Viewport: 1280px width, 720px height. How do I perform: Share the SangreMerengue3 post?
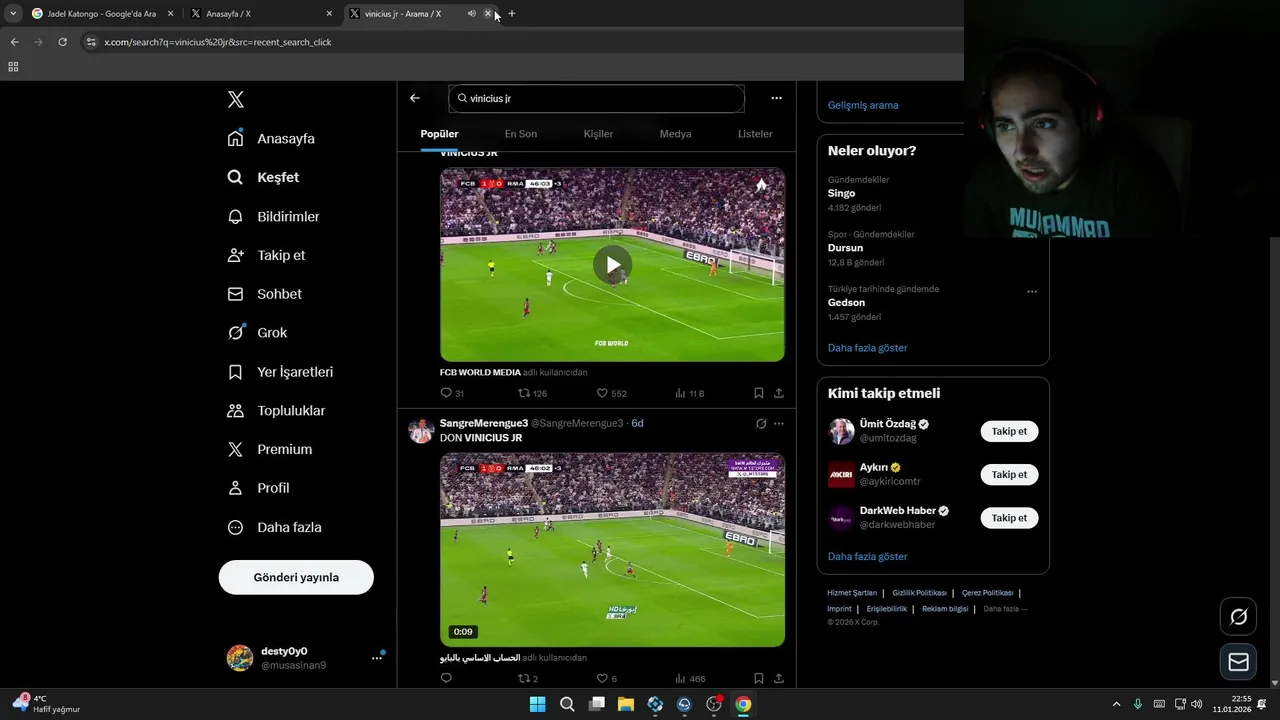pos(779,678)
